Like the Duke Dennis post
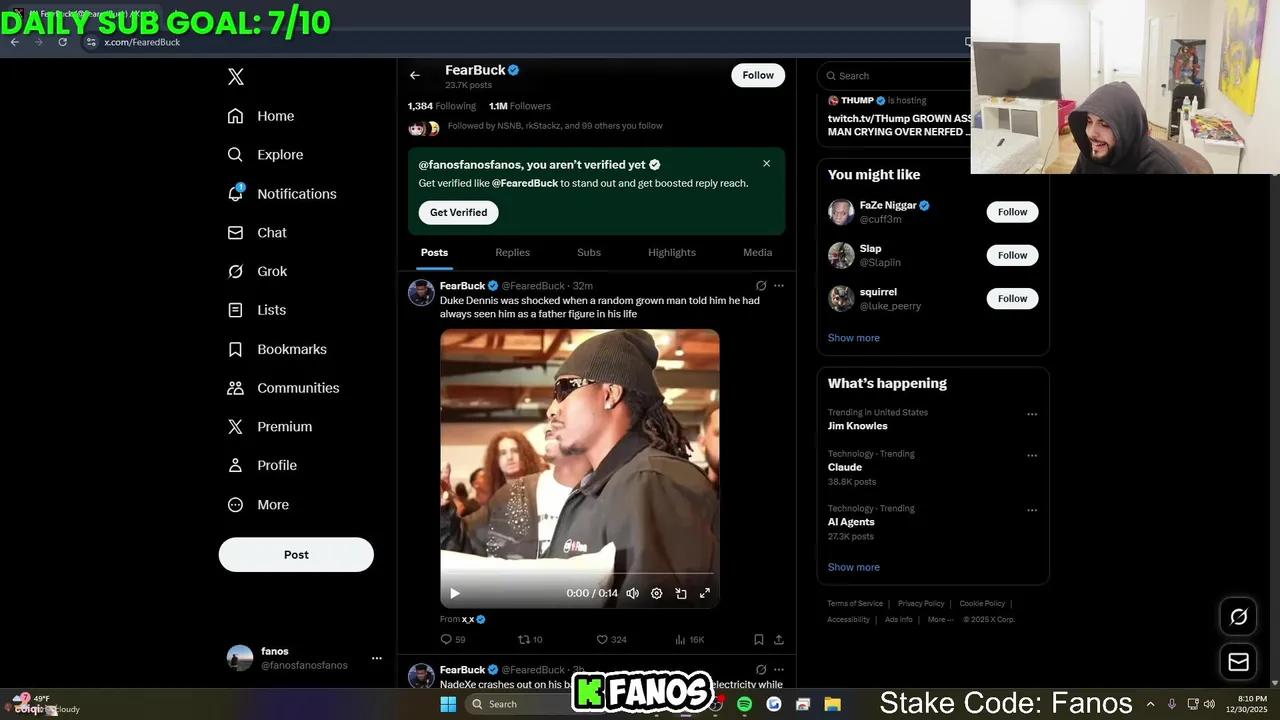 (611, 640)
